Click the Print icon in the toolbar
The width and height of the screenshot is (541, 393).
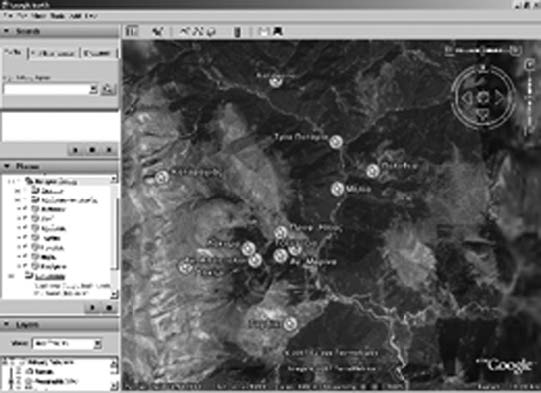pos(277,31)
